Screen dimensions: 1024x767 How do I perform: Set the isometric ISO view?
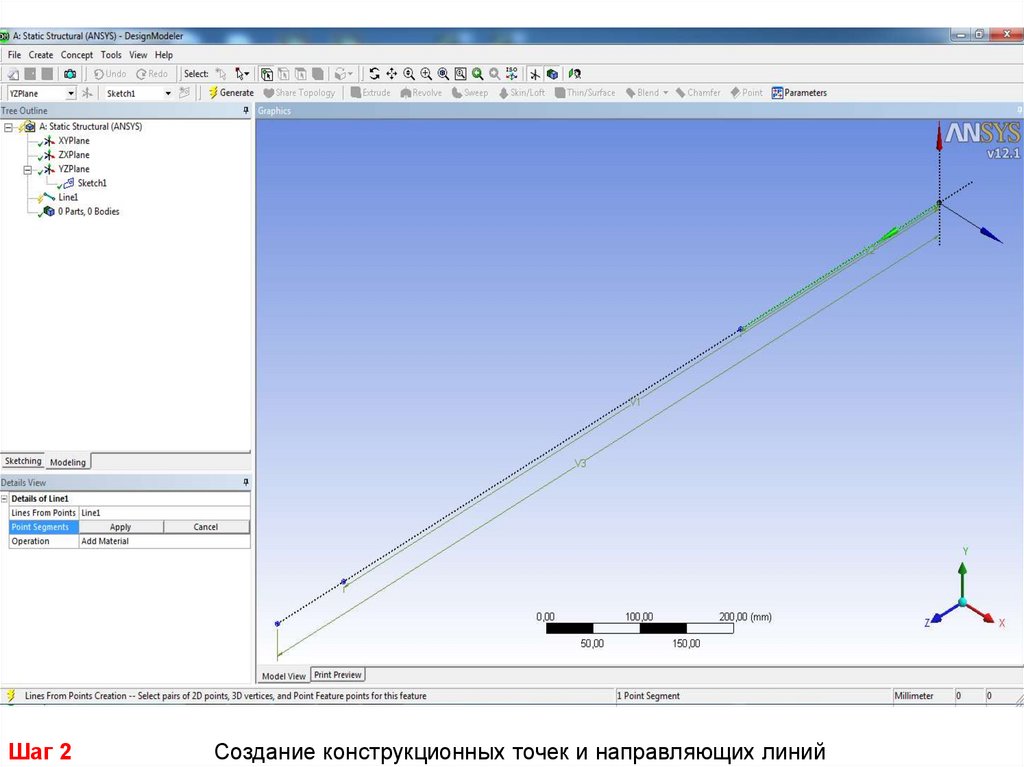(511, 74)
